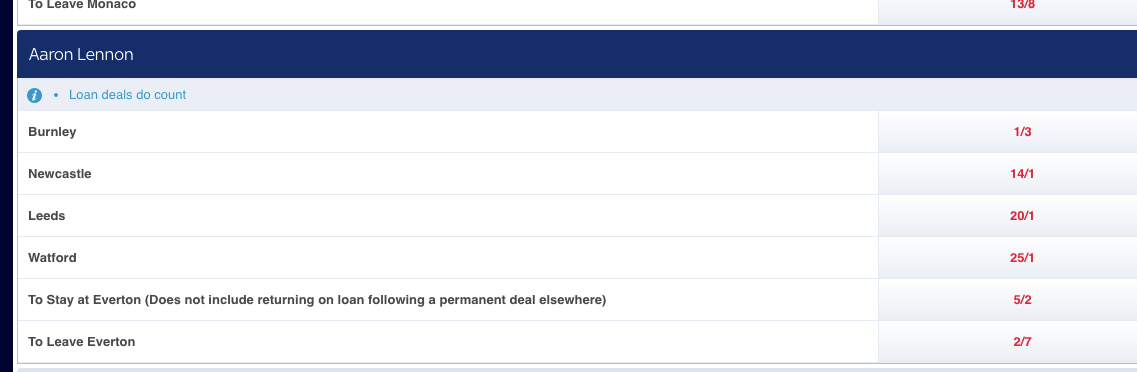Viewport: 1137px width, 372px height.
Task: Click the market panel strip below To Leave Everton
Action: point(577,369)
